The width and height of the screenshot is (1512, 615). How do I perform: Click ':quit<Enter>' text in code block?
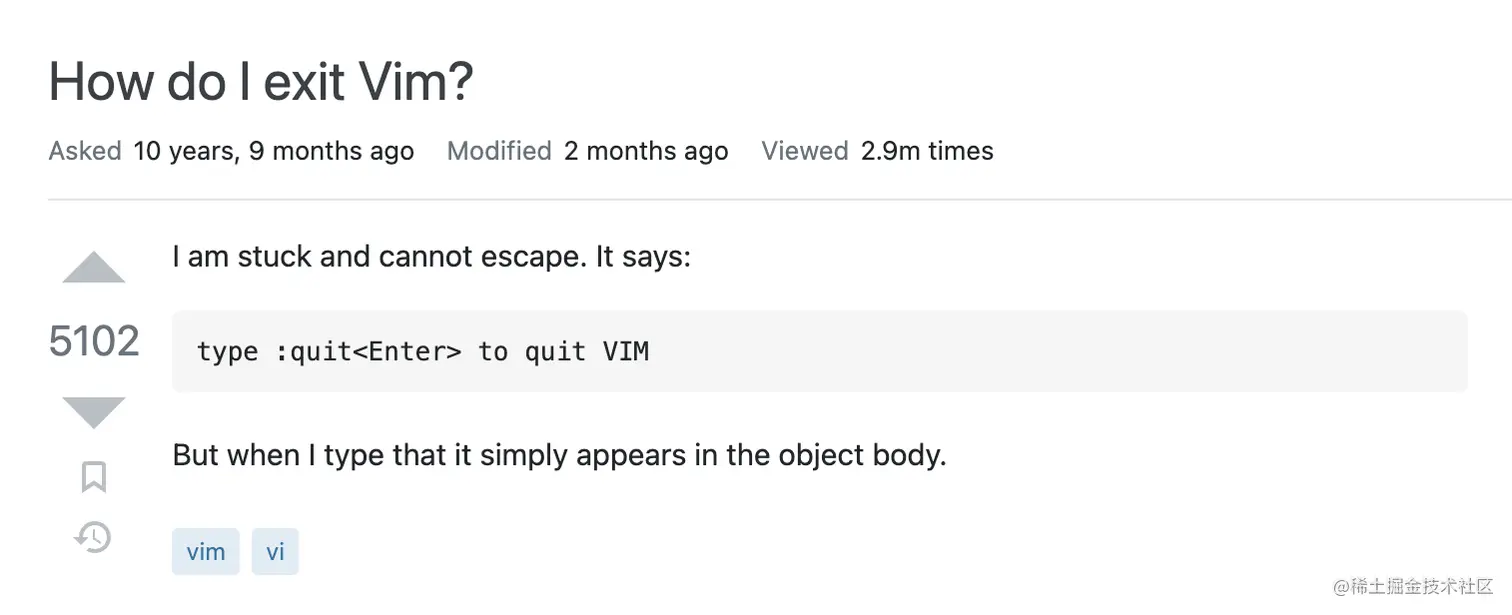click(369, 352)
